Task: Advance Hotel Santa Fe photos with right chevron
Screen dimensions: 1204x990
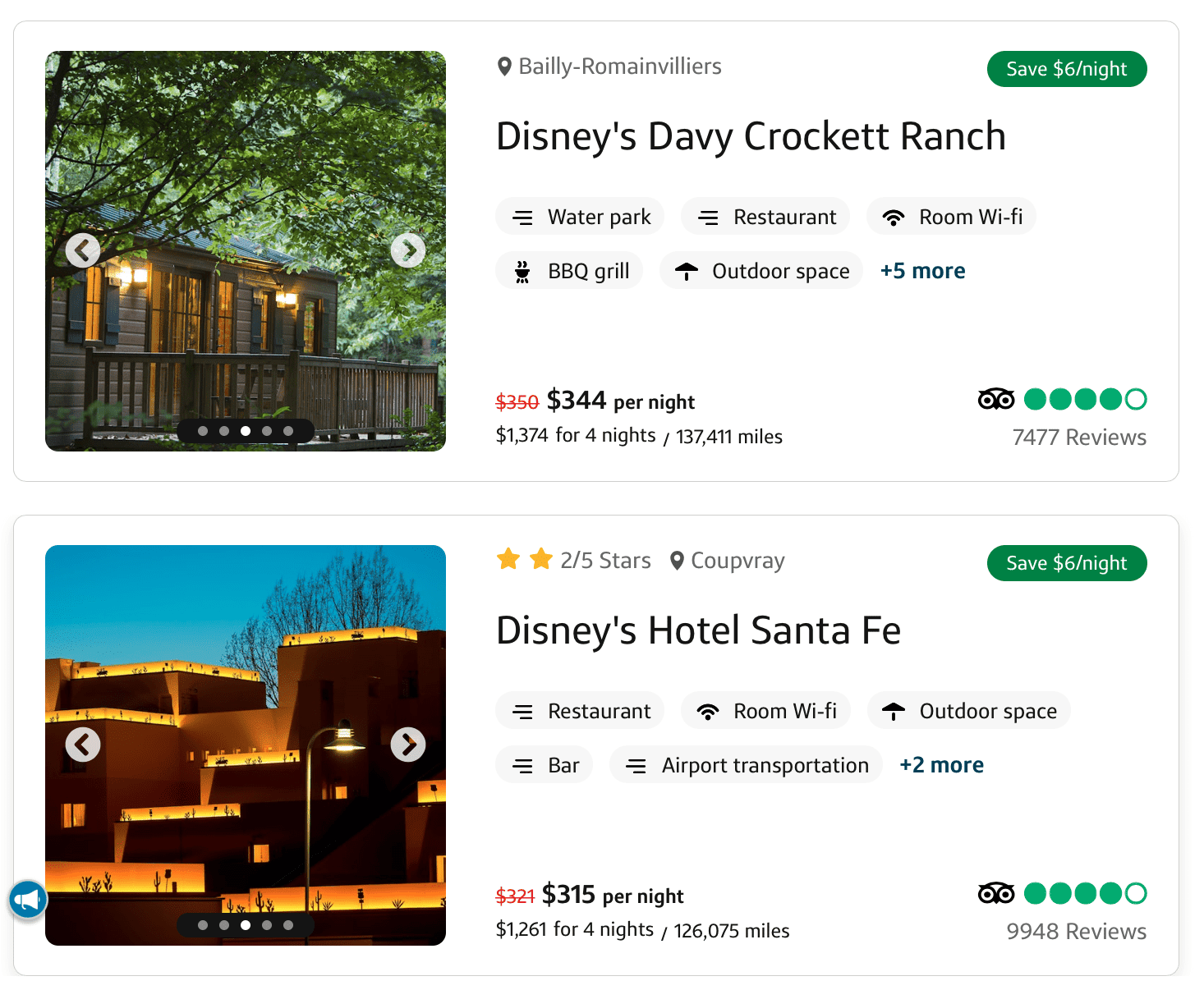Action: point(408,745)
